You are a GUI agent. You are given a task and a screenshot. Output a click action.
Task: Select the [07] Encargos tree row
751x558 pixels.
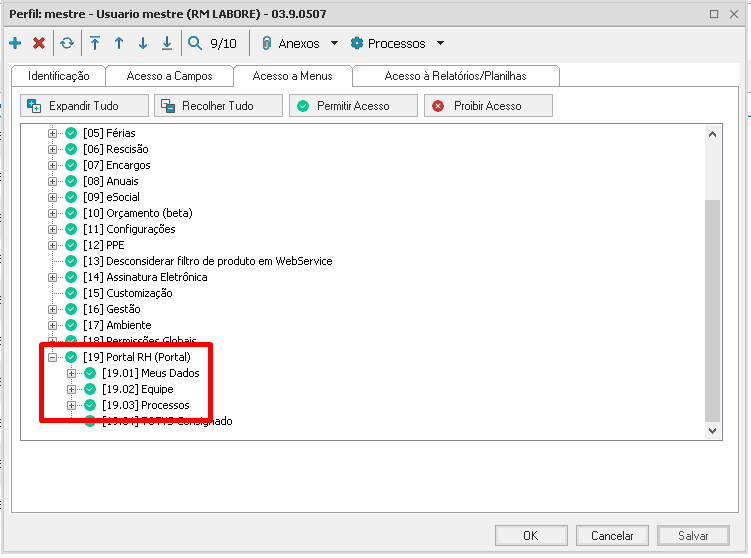click(x=117, y=165)
